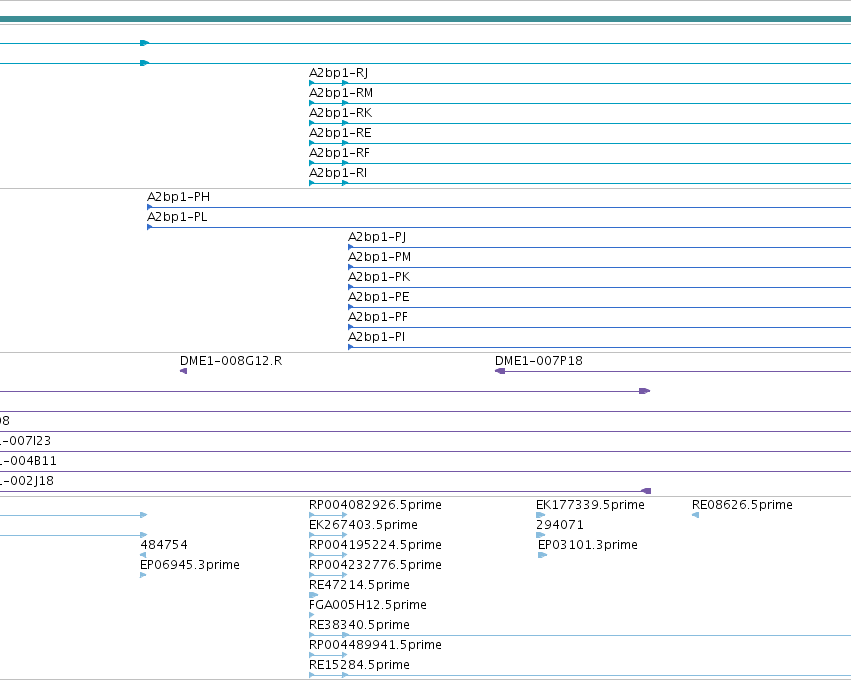
Task: Click the A2bp1-PJ feature start arrowhead
Action: [x=351, y=247]
